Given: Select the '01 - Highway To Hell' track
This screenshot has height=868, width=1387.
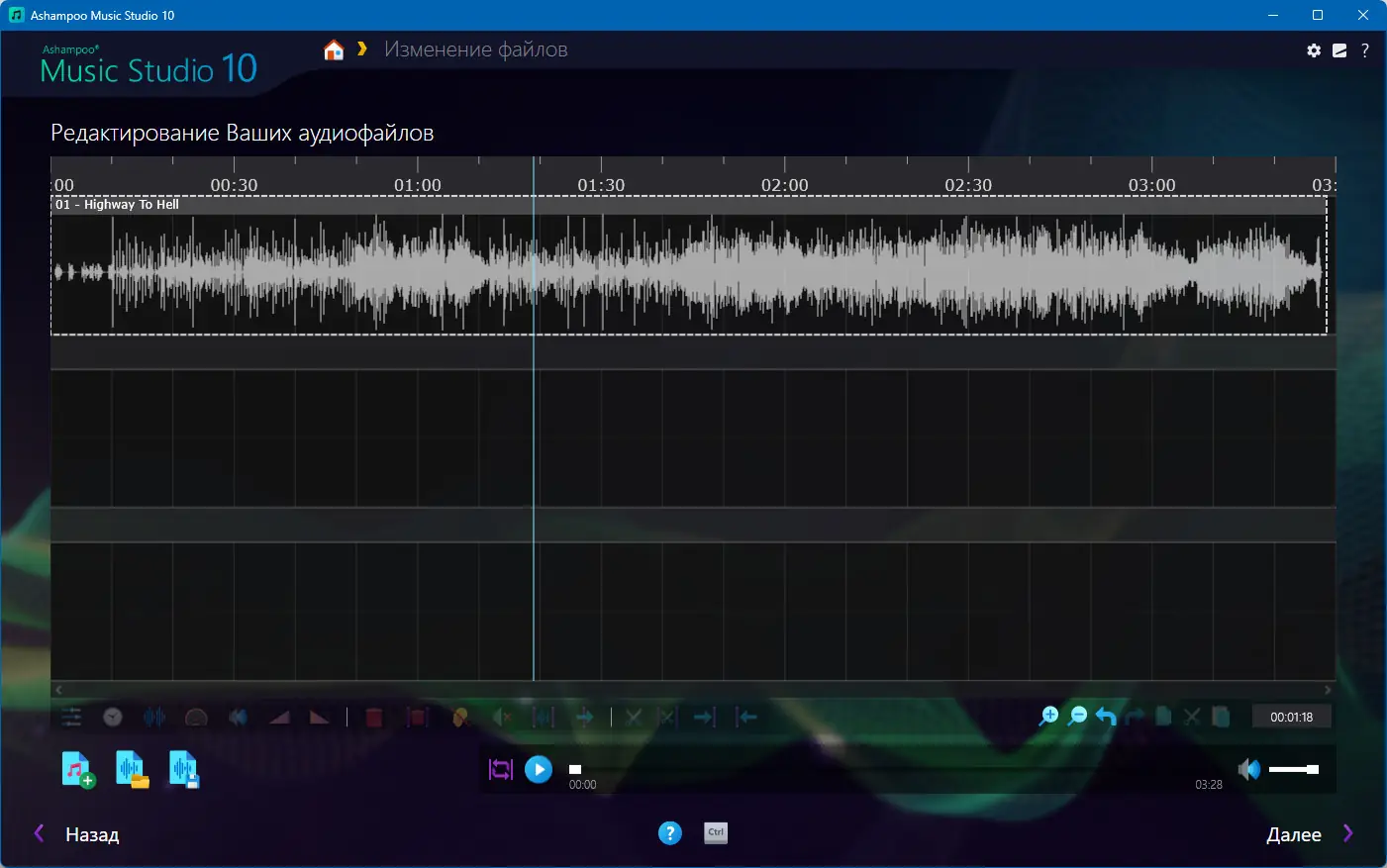Looking at the screenshot, I should [117, 205].
